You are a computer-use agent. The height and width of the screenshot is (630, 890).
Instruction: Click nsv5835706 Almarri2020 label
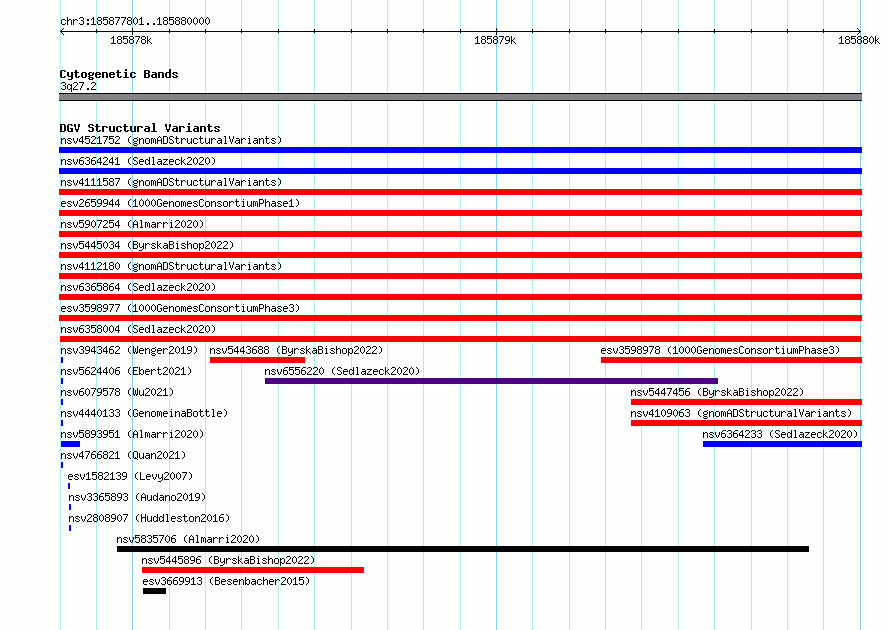click(x=188, y=539)
